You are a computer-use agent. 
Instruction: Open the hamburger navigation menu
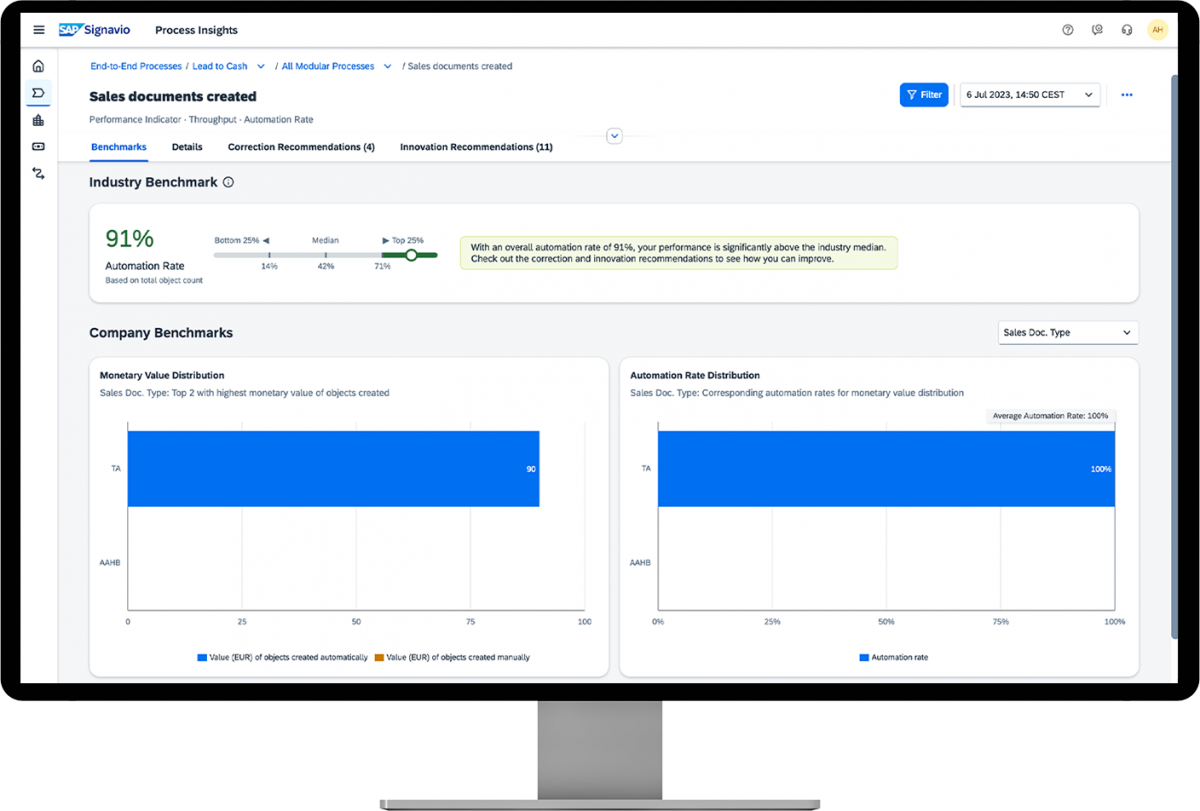point(38,29)
